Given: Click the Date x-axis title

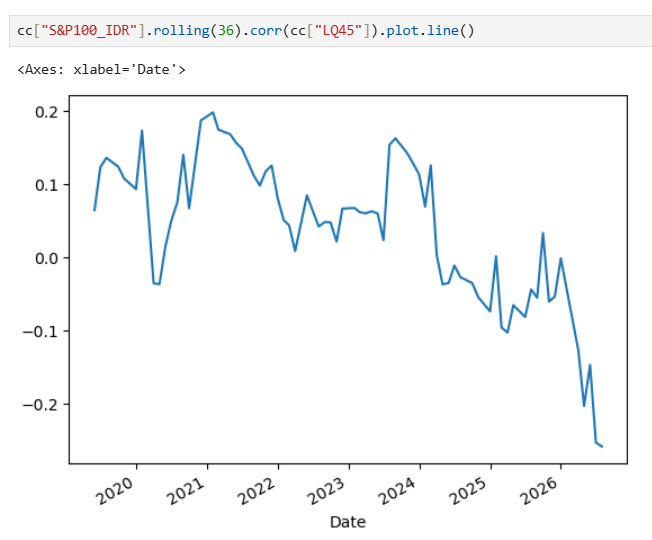Looking at the screenshot, I should (348, 522).
